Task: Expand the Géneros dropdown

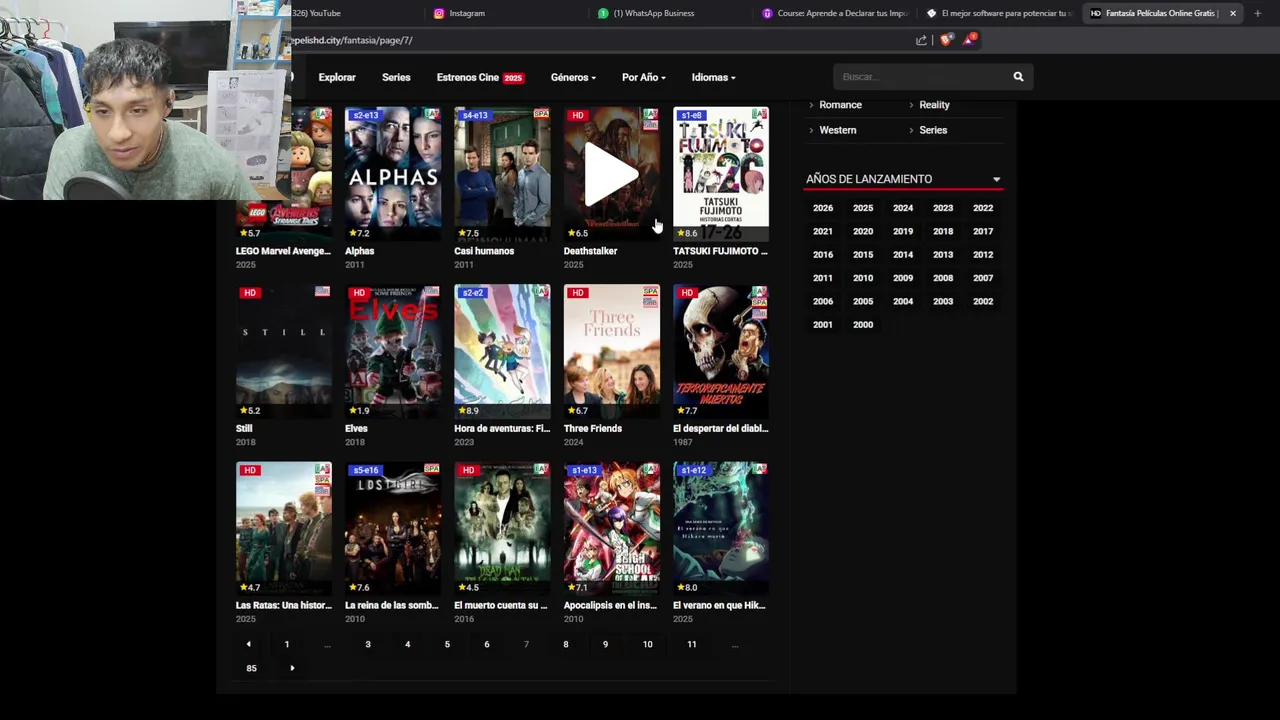Action: point(573,77)
